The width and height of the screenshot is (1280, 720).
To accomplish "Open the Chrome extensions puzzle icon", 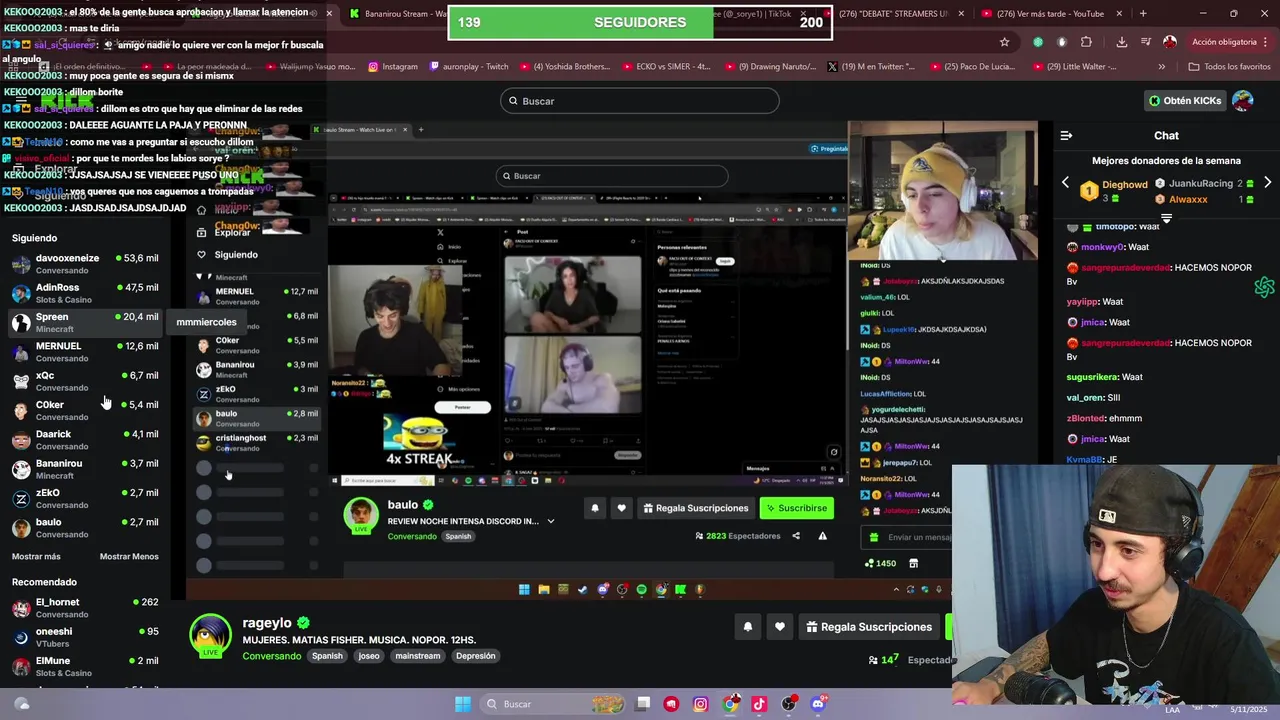I will pyautogui.click(x=1086, y=42).
